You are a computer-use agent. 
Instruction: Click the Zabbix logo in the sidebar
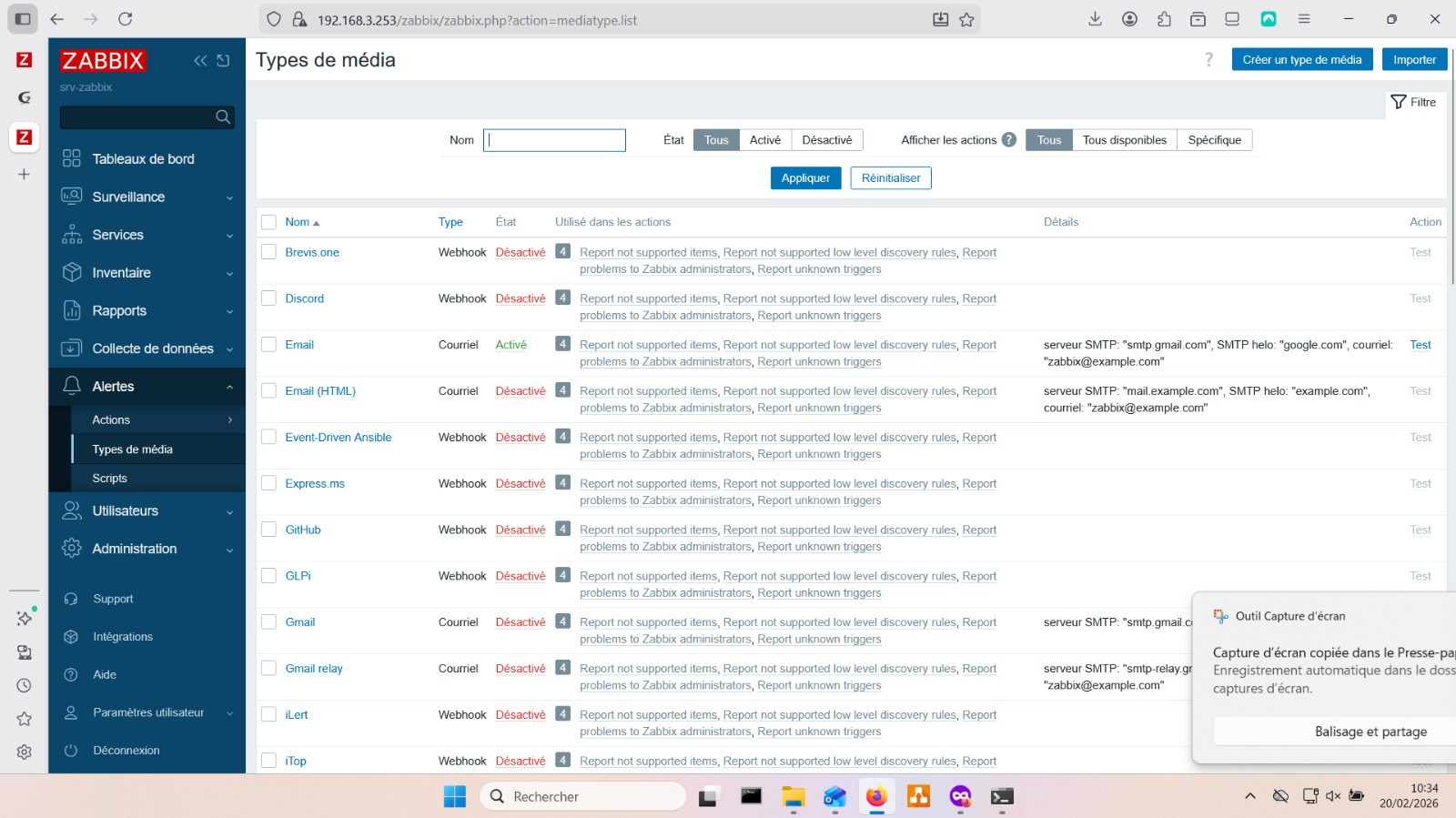103,61
